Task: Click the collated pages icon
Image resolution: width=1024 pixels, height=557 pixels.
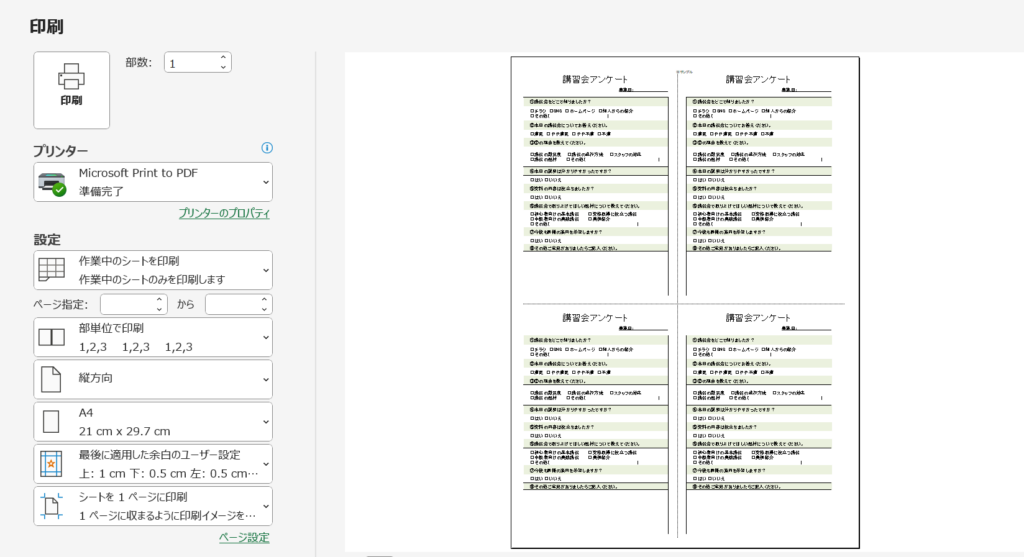Action: (x=52, y=337)
